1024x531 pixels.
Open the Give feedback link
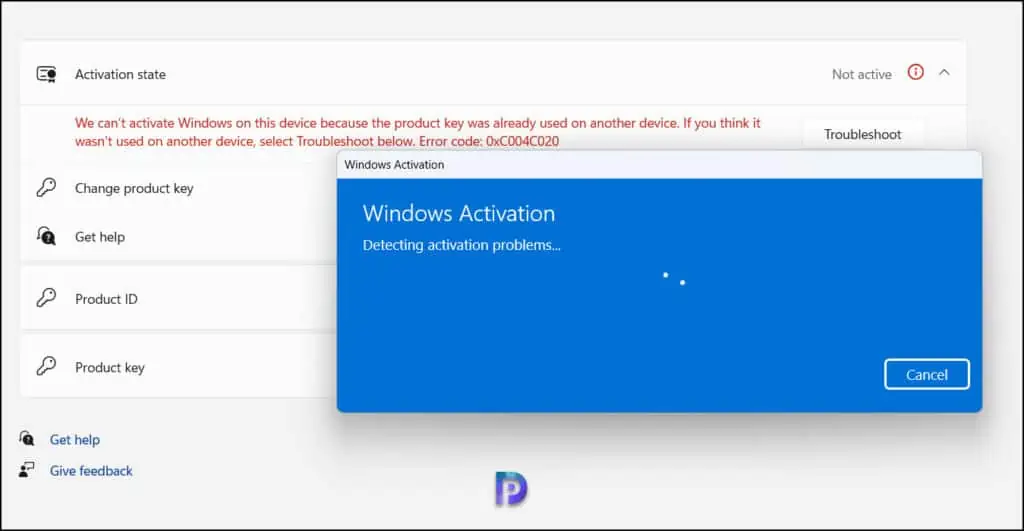(91, 470)
